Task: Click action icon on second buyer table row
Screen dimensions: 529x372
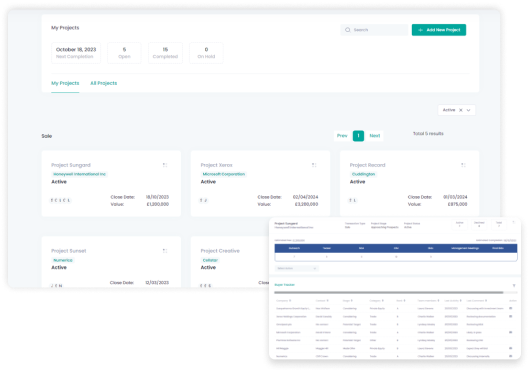Action: pos(510,316)
